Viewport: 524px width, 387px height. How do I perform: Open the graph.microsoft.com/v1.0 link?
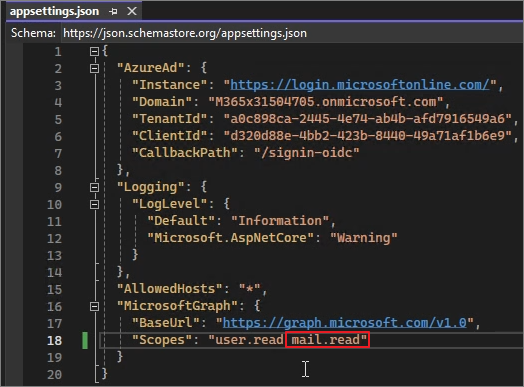coord(345,323)
